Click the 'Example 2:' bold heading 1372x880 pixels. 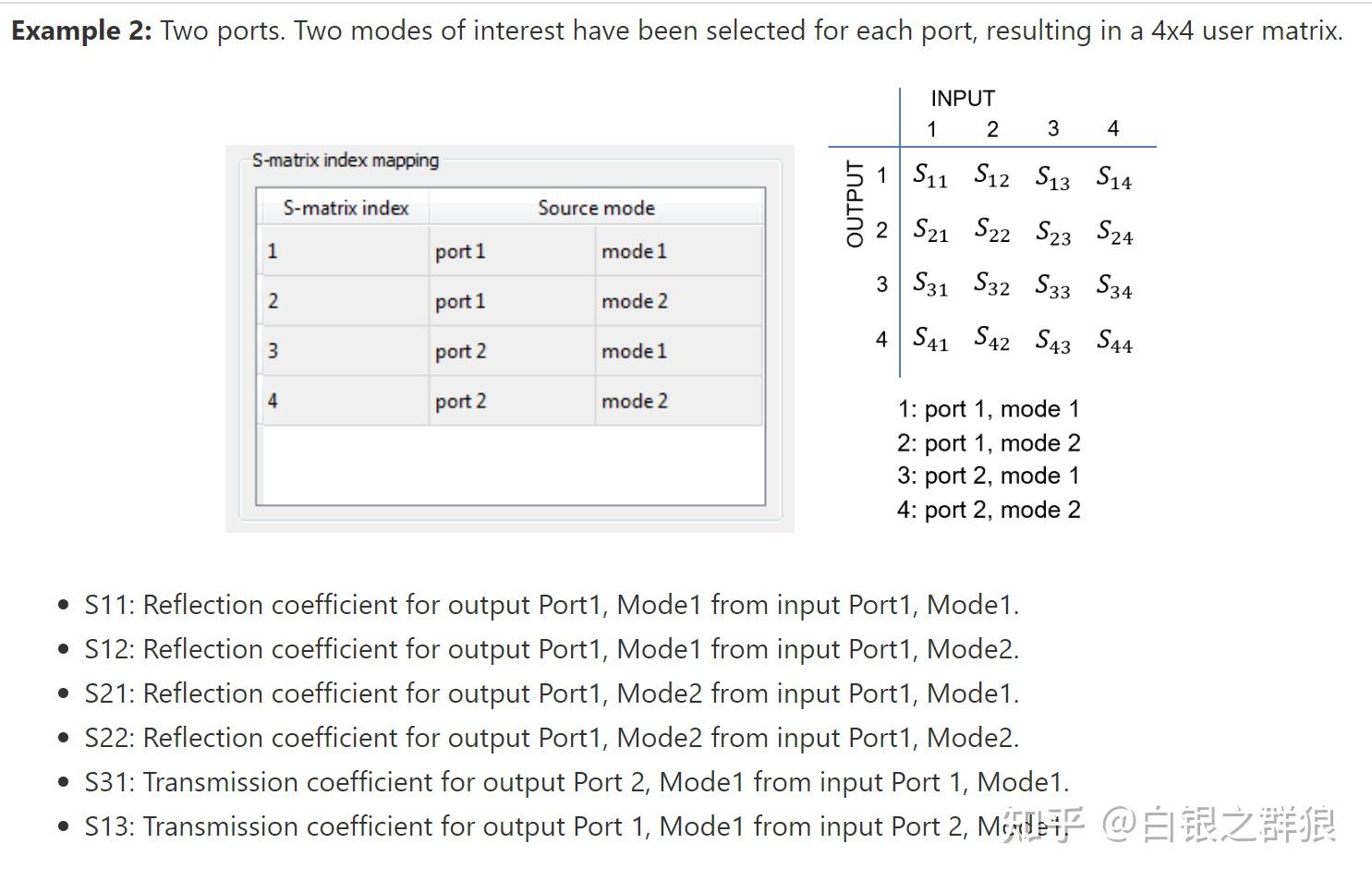pyautogui.click(x=81, y=30)
